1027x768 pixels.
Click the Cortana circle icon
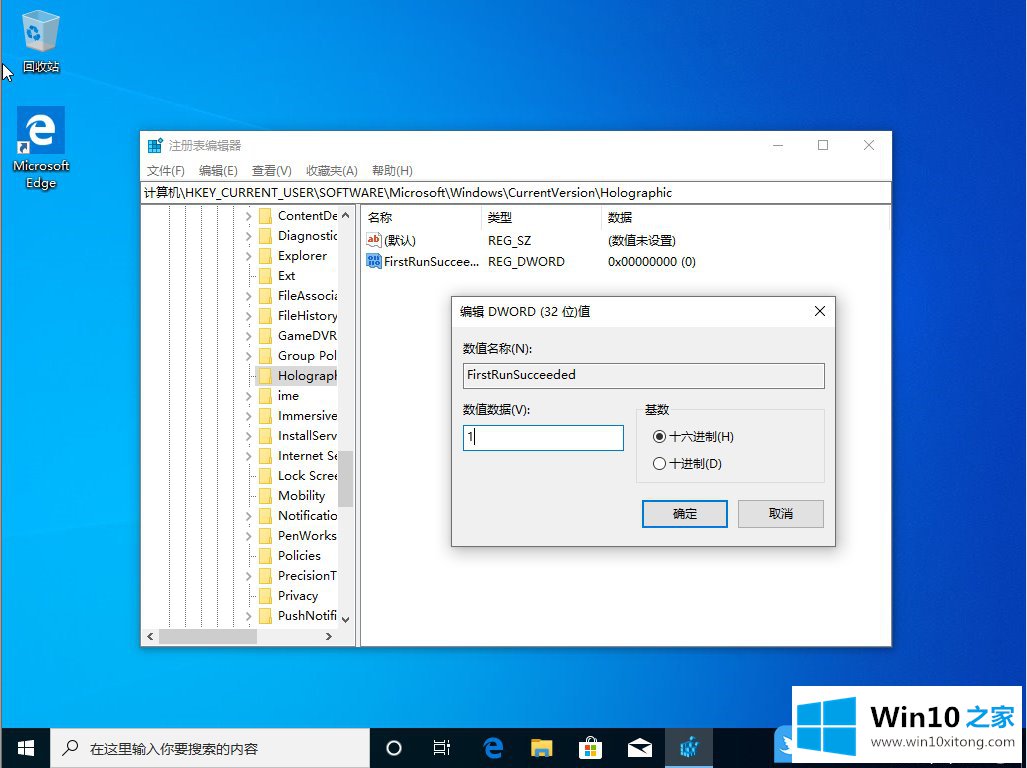[x=394, y=747]
